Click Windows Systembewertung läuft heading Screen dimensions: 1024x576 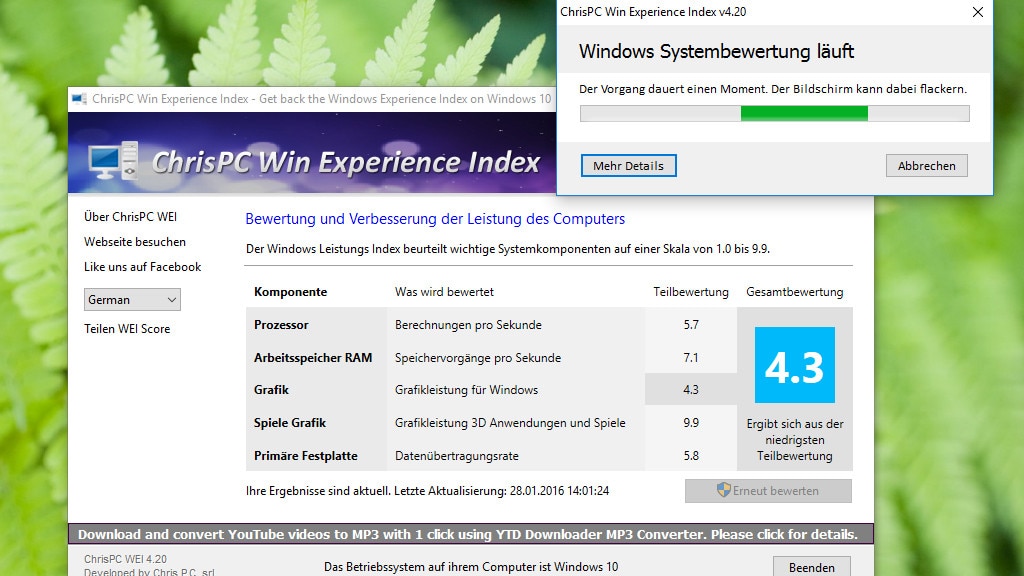[716, 51]
